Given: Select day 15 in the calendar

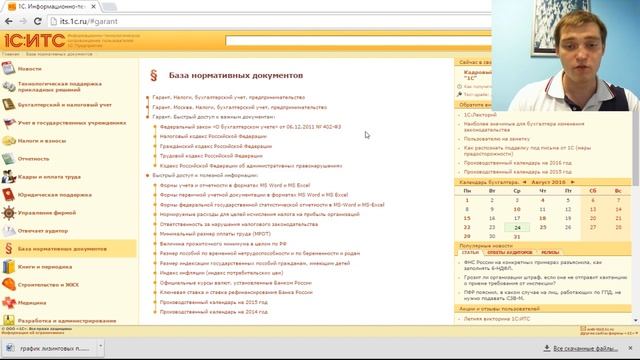Looking at the screenshot, I should (x=467, y=218).
